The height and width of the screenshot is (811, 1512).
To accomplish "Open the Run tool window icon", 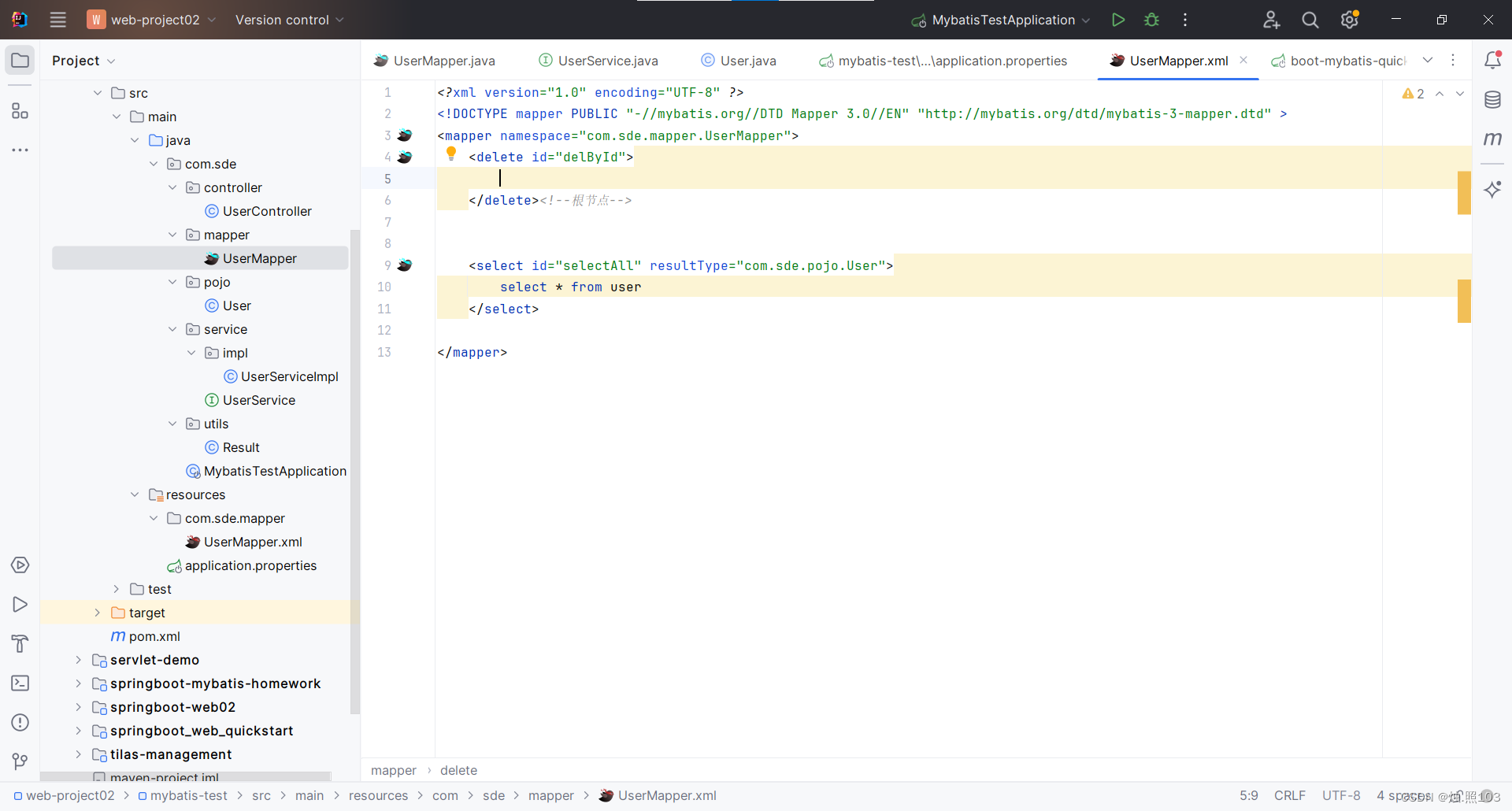I will point(20,605).
